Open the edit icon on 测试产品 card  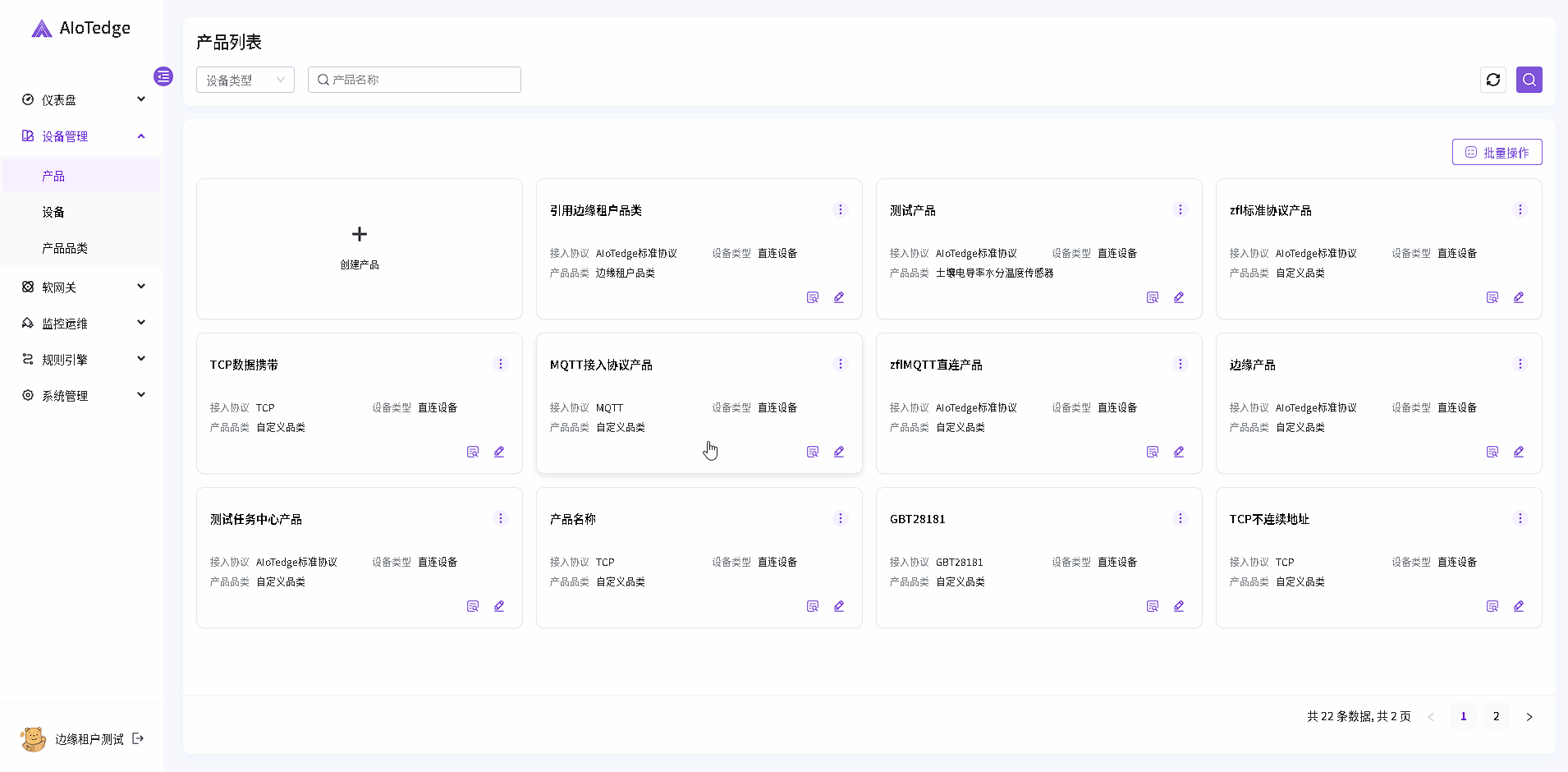(x=1178, y=297)
